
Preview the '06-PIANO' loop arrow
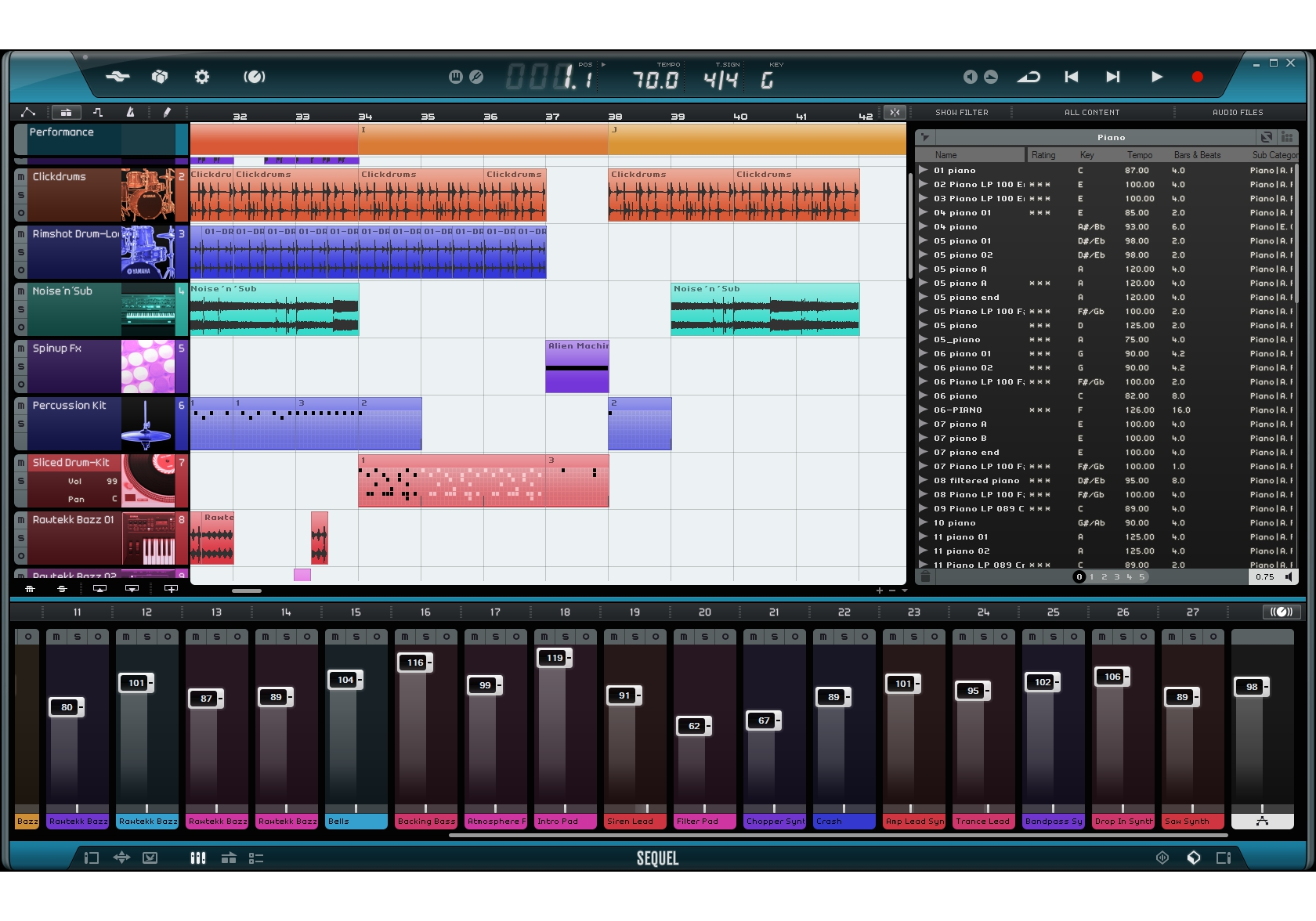click(x=924, y=410)
